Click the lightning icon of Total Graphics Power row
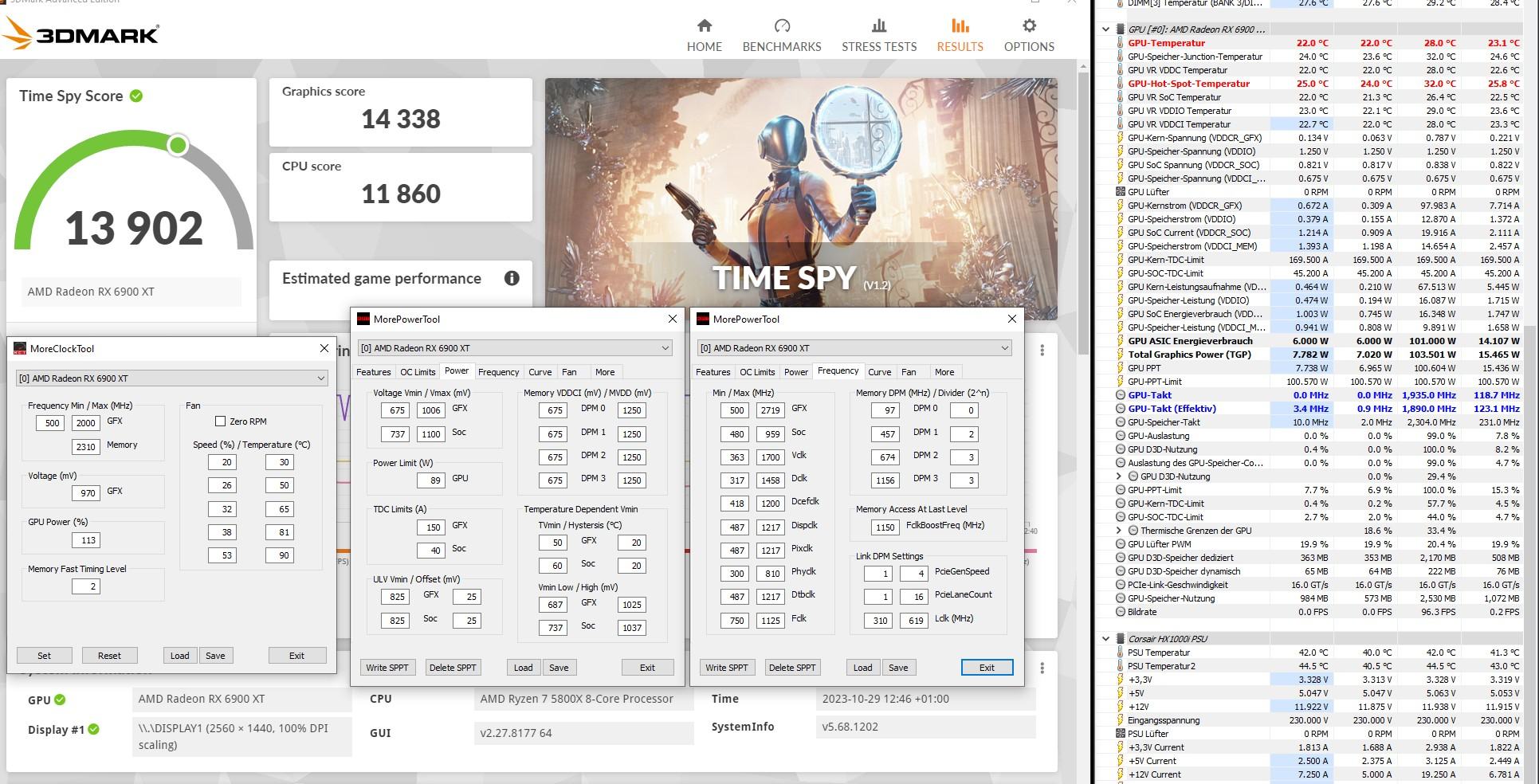Screen dimensions: 1539x784 pyautogui.click(x=1121, y=355)
